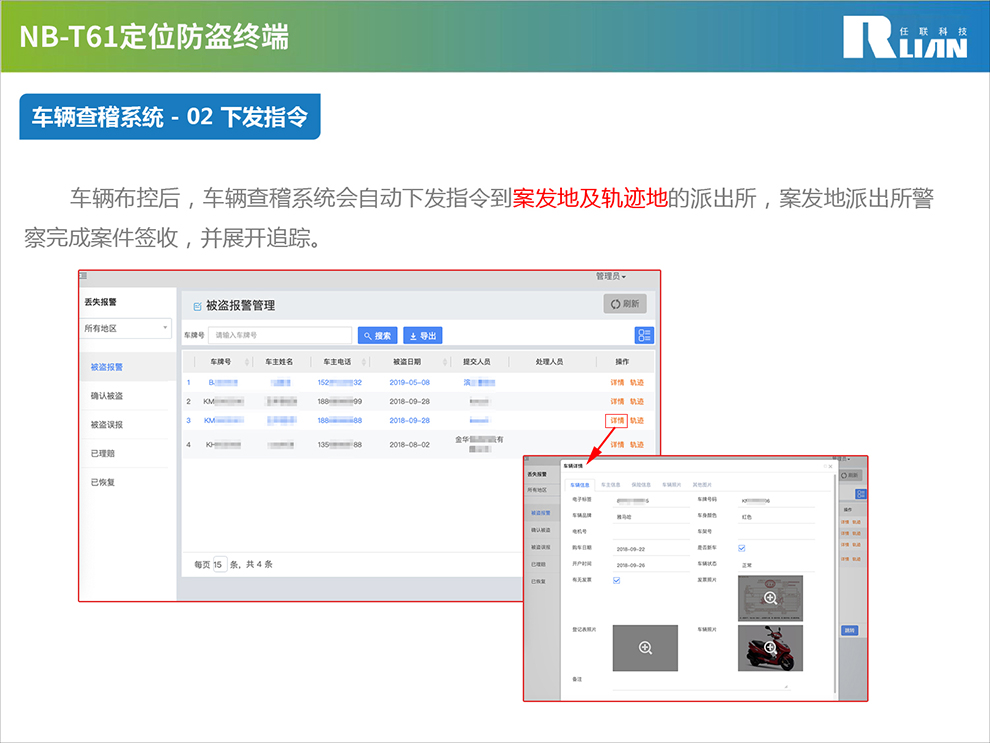The image size is (990, 743).
Task: Zoom the vehicle photo (车辆照片) of scooter
Action: click(770, 648)
